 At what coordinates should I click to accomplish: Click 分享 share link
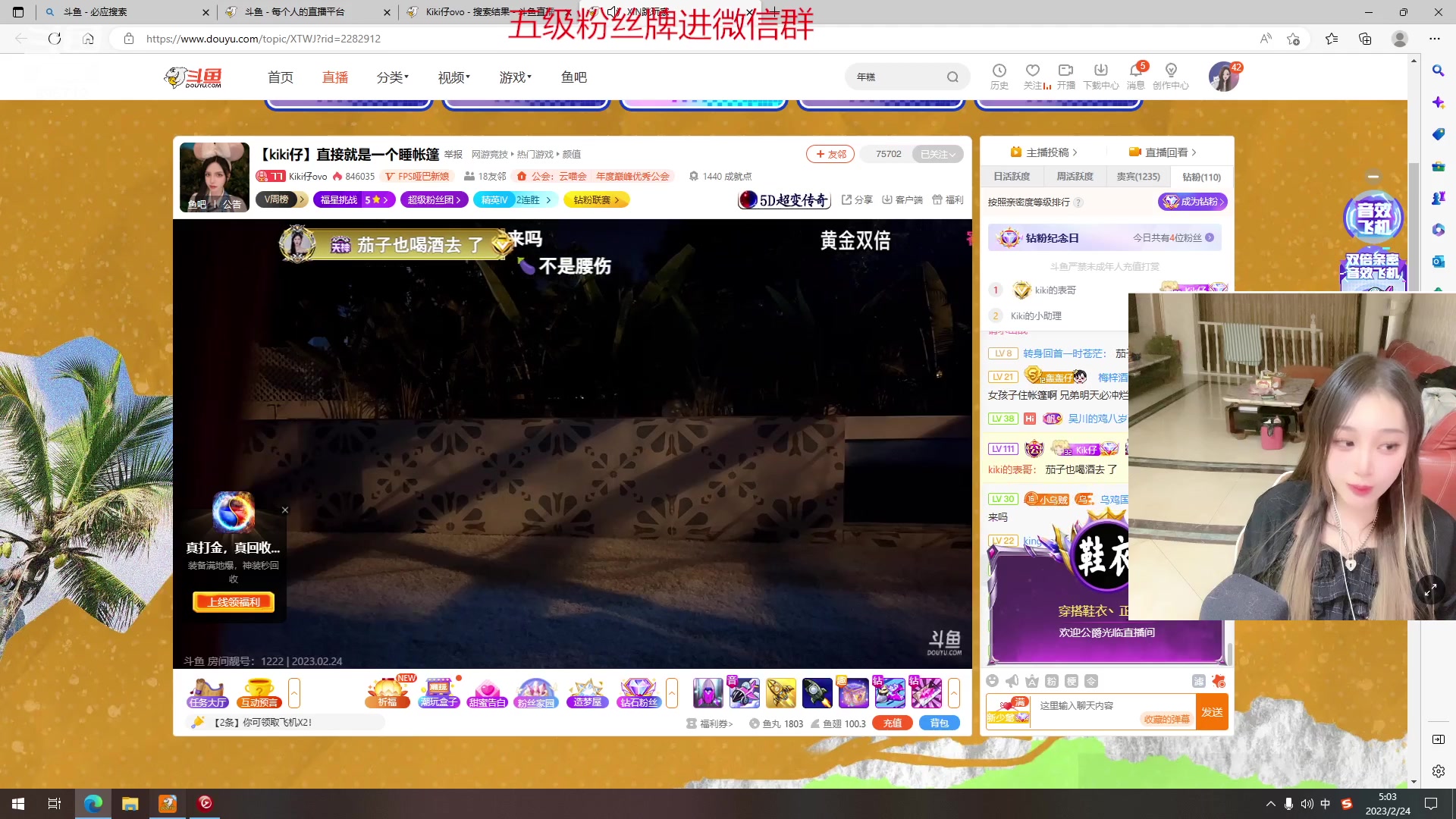pyautogui.click(x=857, y=199)
